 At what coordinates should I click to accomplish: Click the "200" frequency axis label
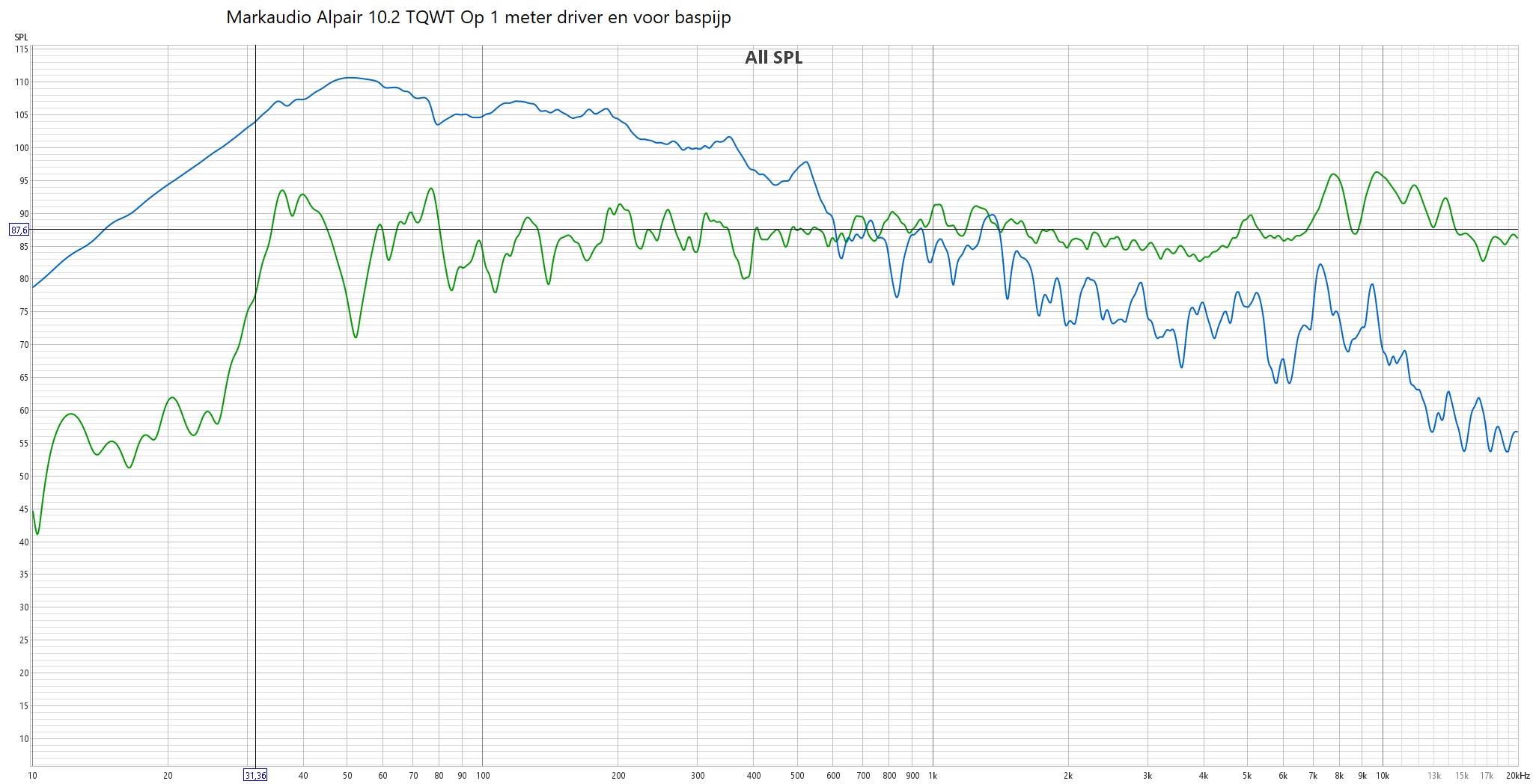618,776
